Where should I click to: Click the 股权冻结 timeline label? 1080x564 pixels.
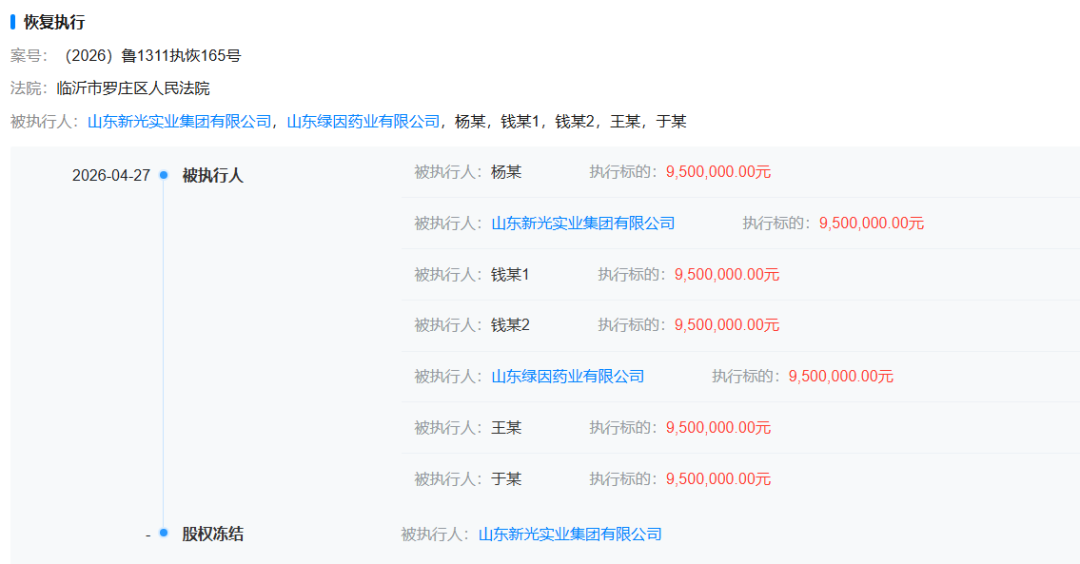(x=212, y=534)
